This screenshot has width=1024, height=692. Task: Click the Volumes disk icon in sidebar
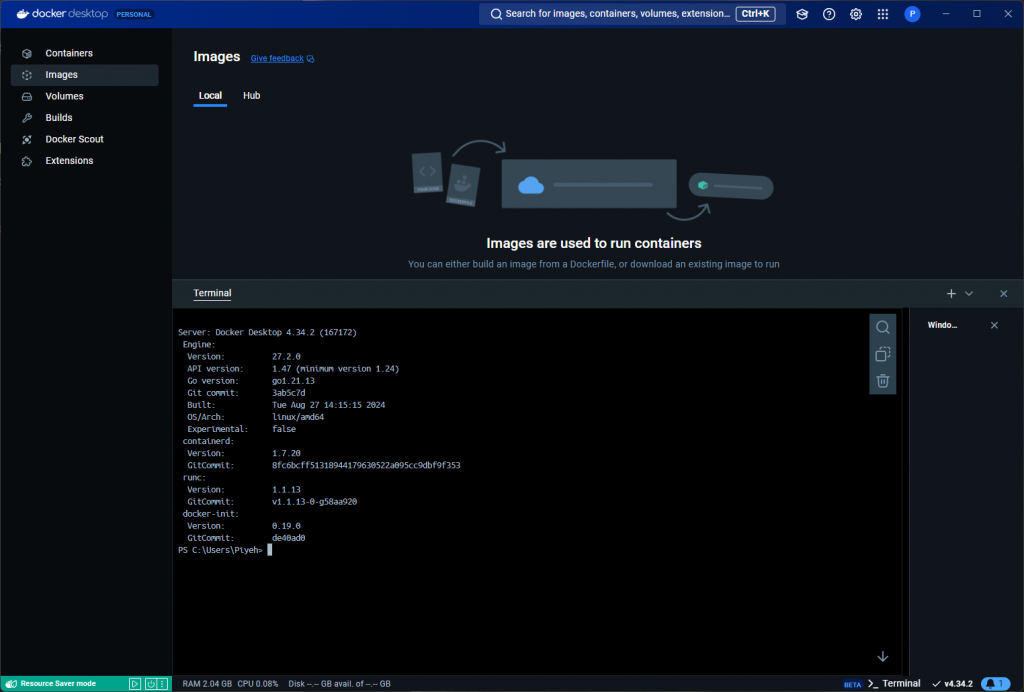point(27,97)
